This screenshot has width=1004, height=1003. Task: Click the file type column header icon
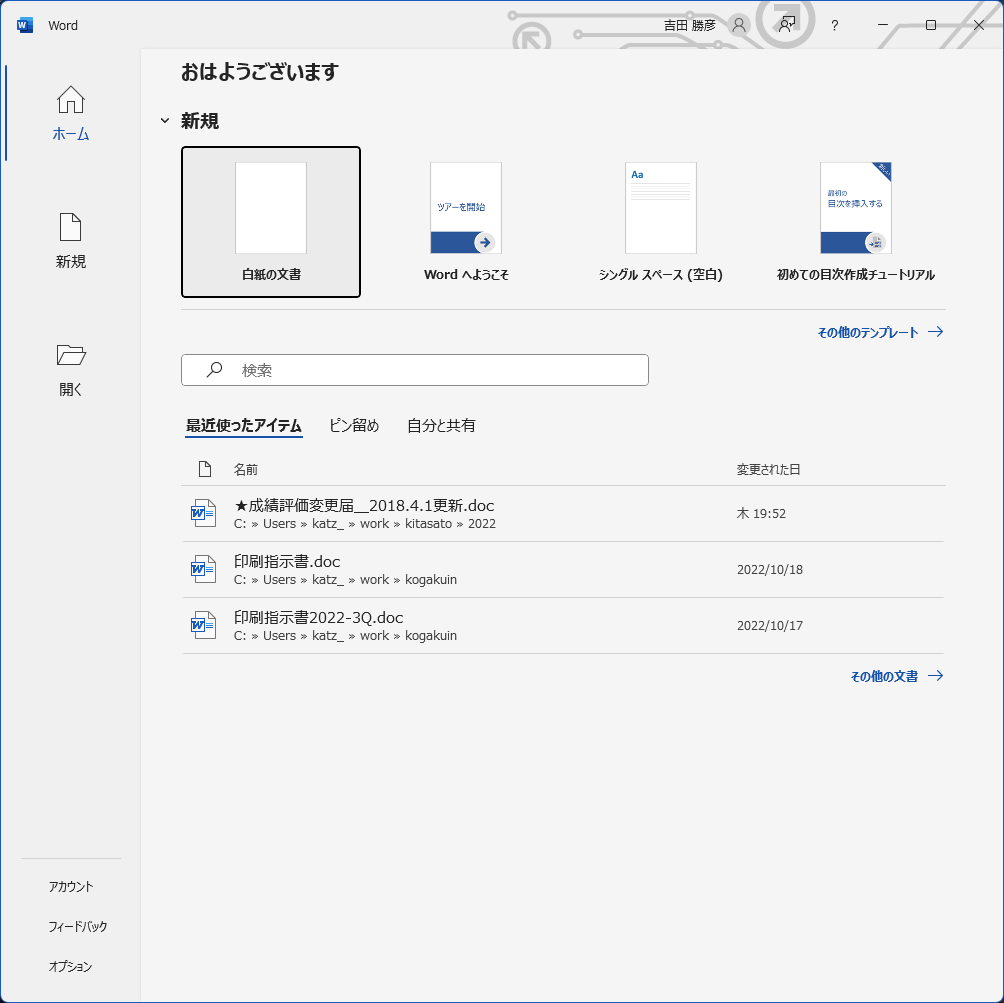205,469
